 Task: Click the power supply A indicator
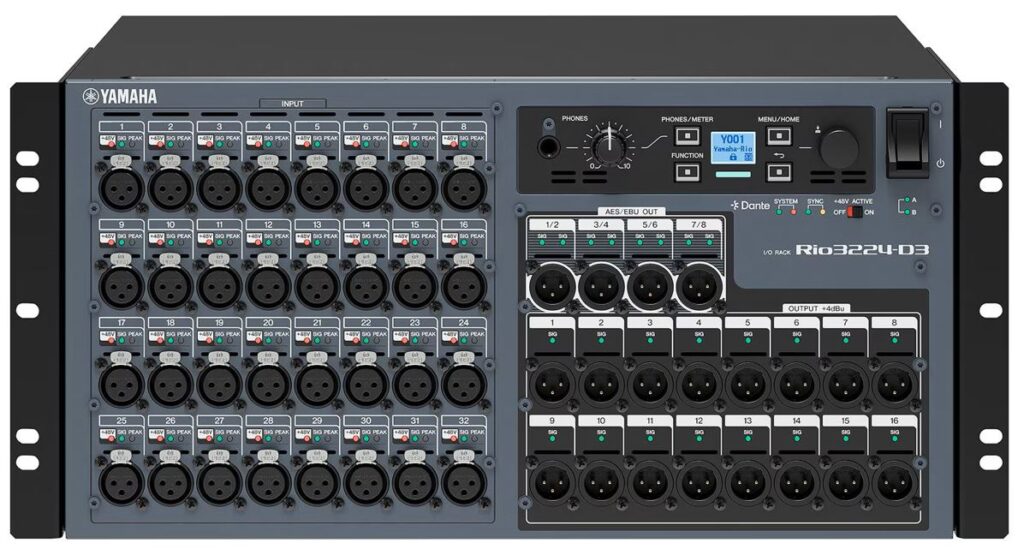coord(908,200)
